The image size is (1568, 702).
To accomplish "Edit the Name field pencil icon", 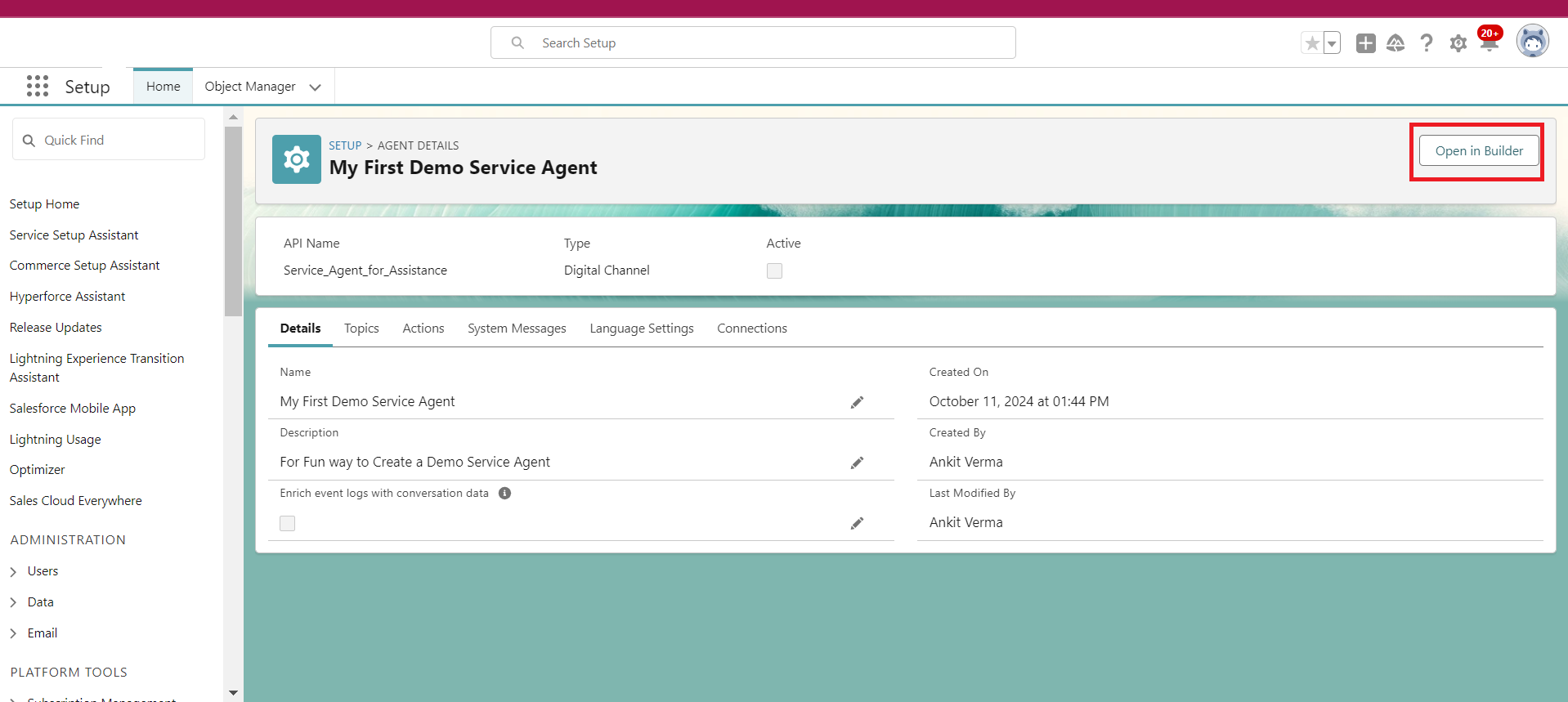I will tap(857, 402).
